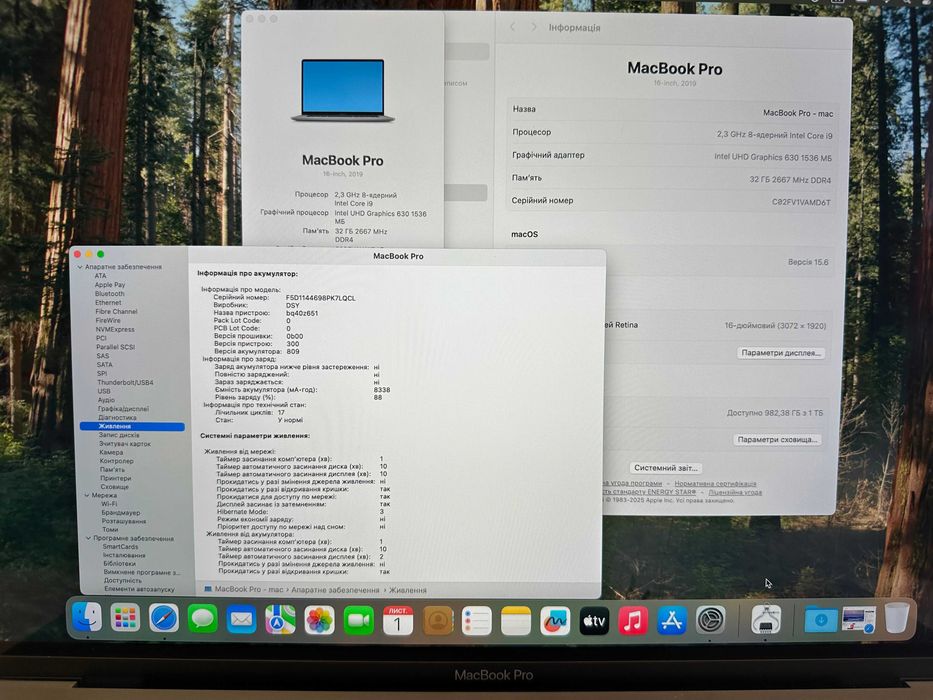Select Аудіо in the sidebar

pos(107,400)
